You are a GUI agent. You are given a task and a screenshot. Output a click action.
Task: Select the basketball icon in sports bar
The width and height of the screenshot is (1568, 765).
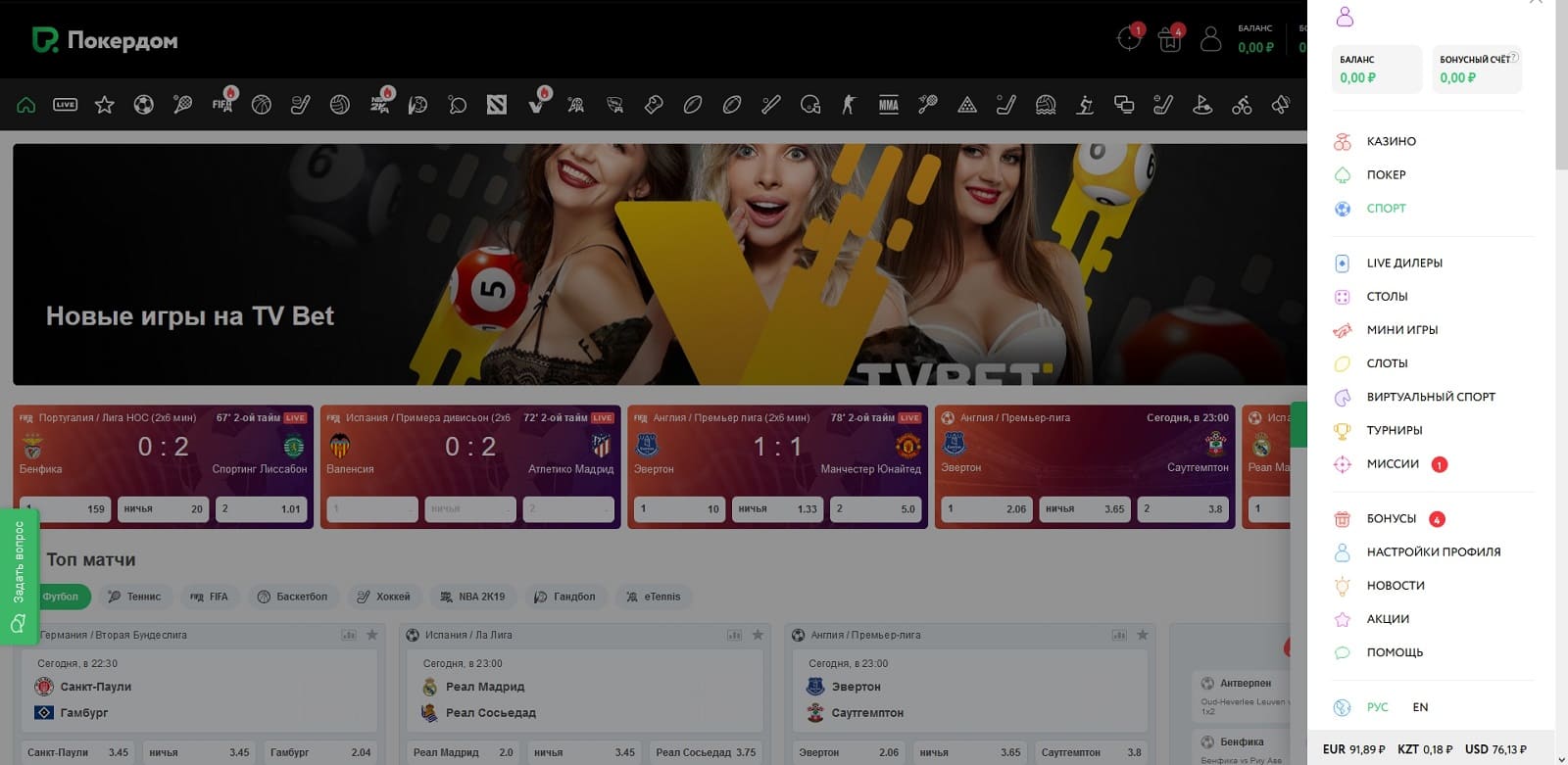tap(262, 105)
